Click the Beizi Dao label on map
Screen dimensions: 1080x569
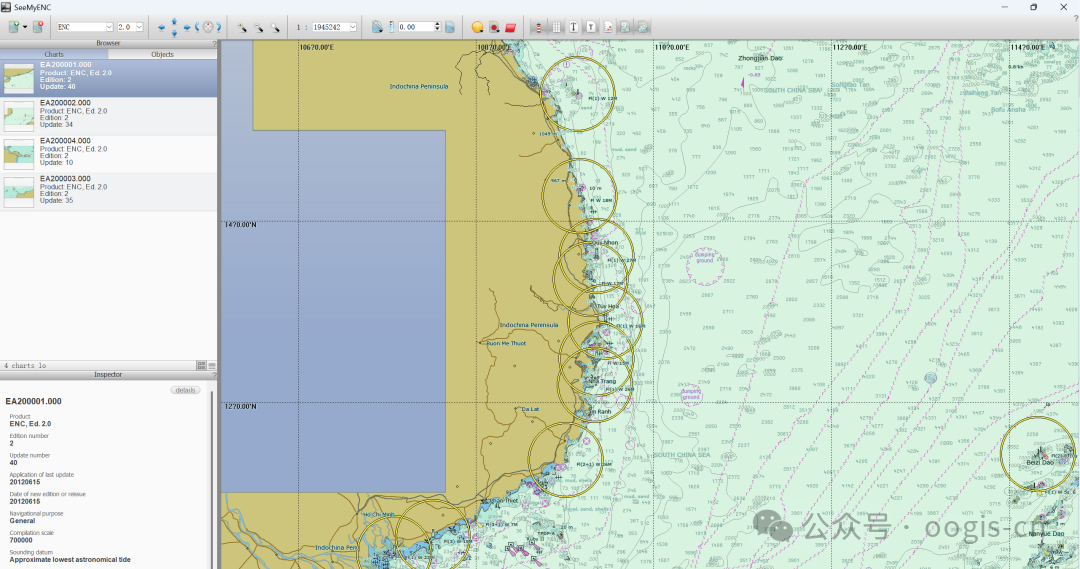pyautogui.click(x=1040, y=462)
